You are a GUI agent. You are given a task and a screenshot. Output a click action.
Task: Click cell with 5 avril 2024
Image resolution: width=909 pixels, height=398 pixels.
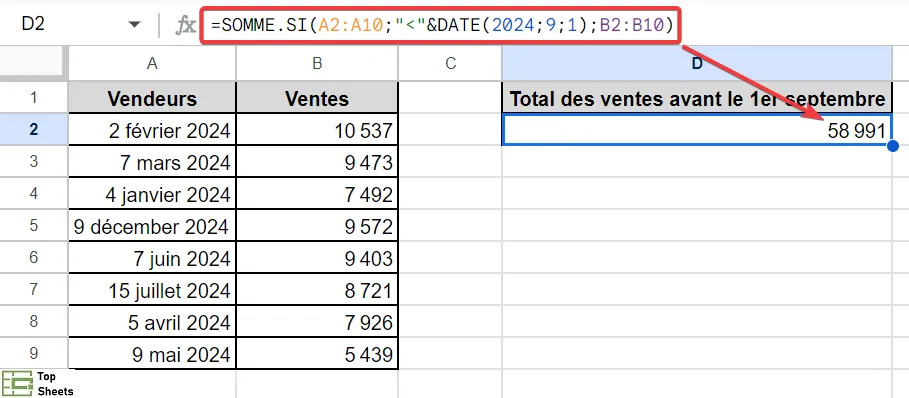tap(152, 322)
